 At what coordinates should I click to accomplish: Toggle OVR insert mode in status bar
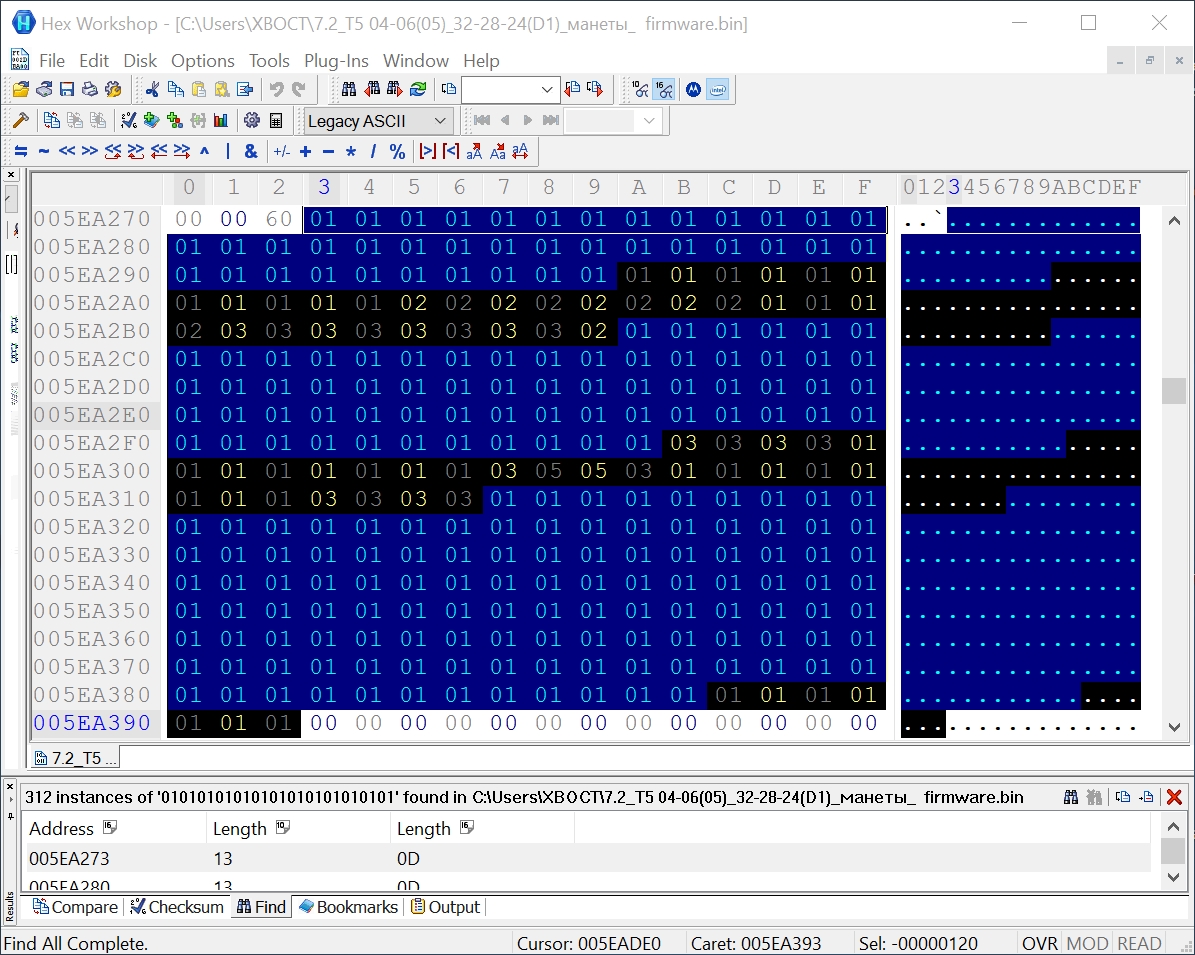point(1039,943)
